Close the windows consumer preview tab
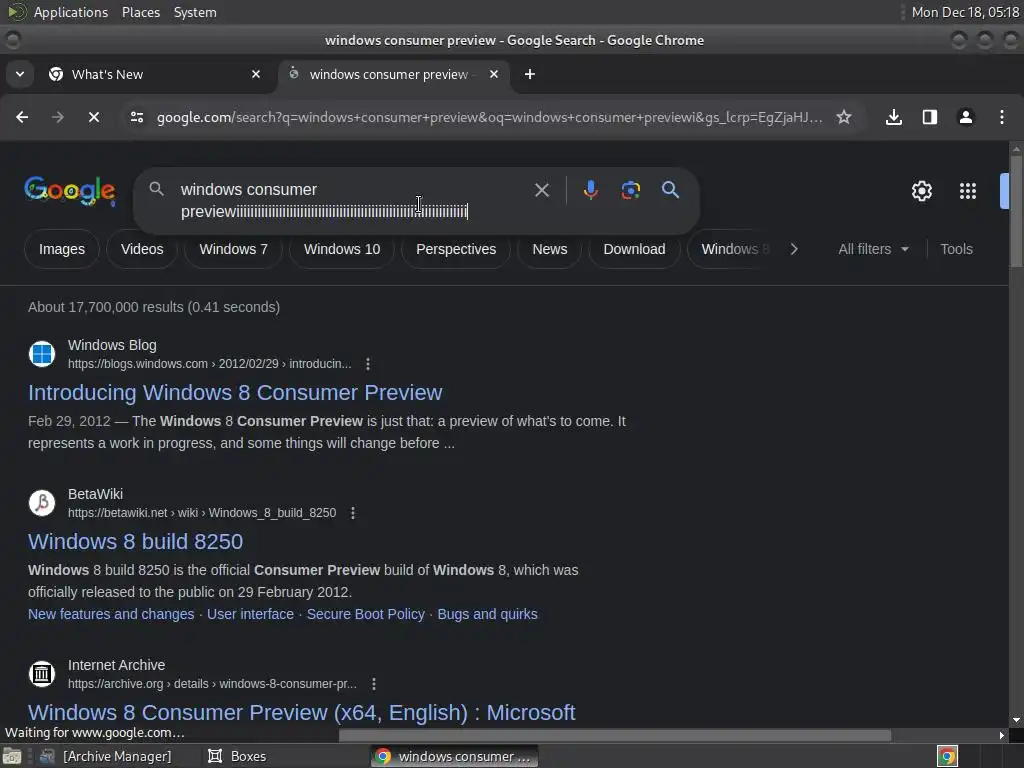1024x768 pixels. point(494,74)
